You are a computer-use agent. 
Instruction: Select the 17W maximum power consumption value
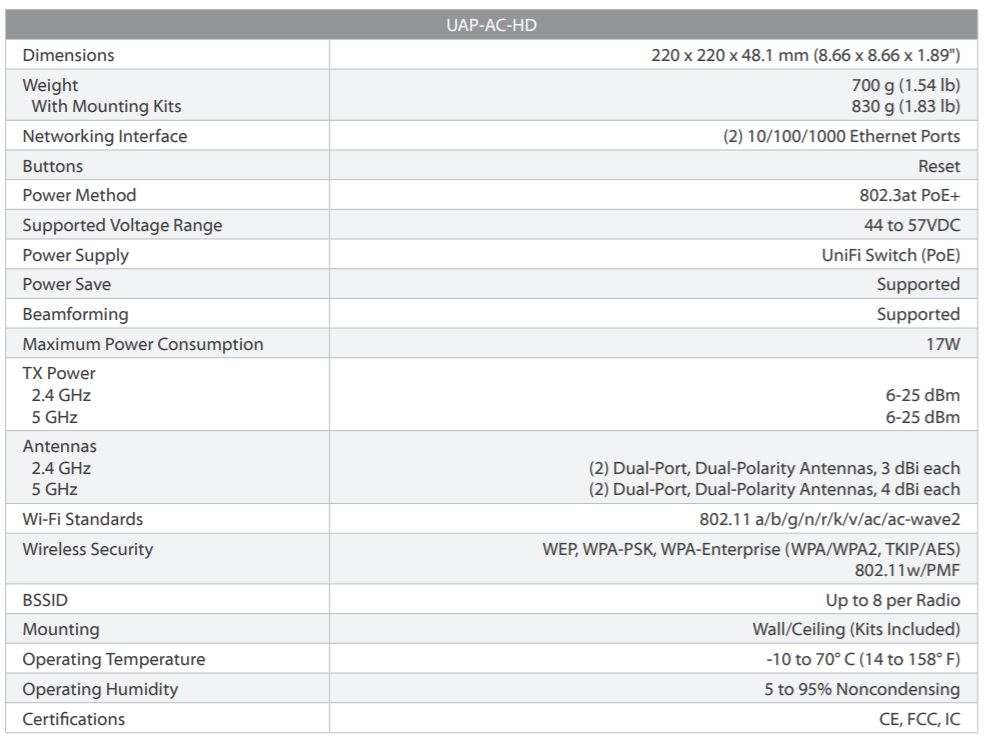(x=942, y=344)
